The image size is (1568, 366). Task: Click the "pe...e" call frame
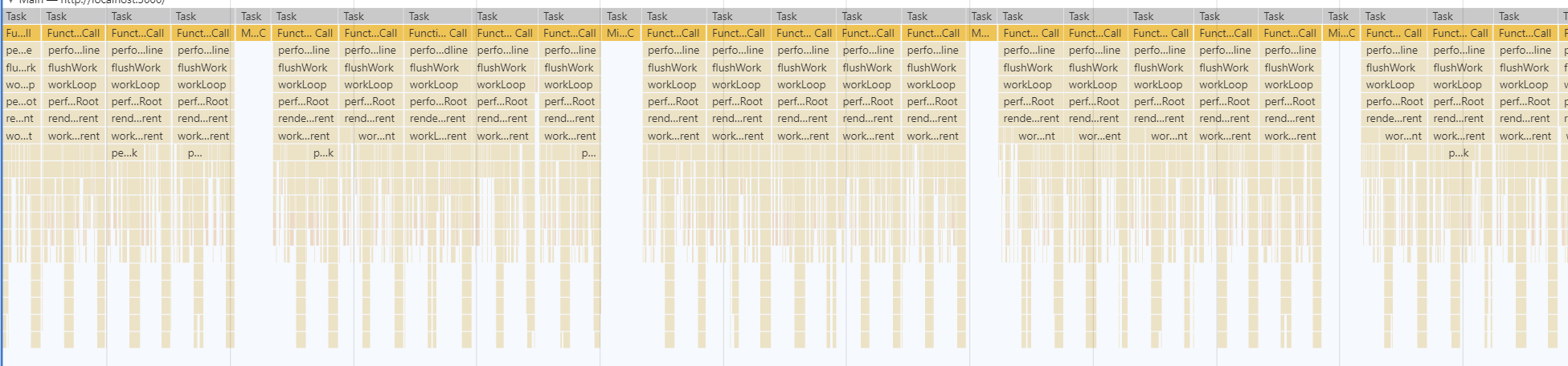click(18, 50)
